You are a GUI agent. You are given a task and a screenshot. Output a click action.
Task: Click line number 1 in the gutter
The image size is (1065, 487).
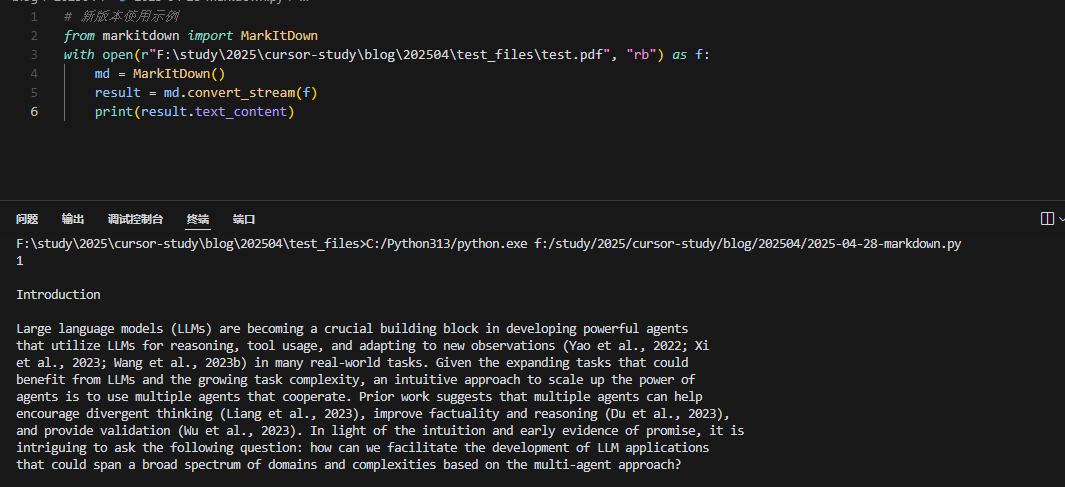34,16
